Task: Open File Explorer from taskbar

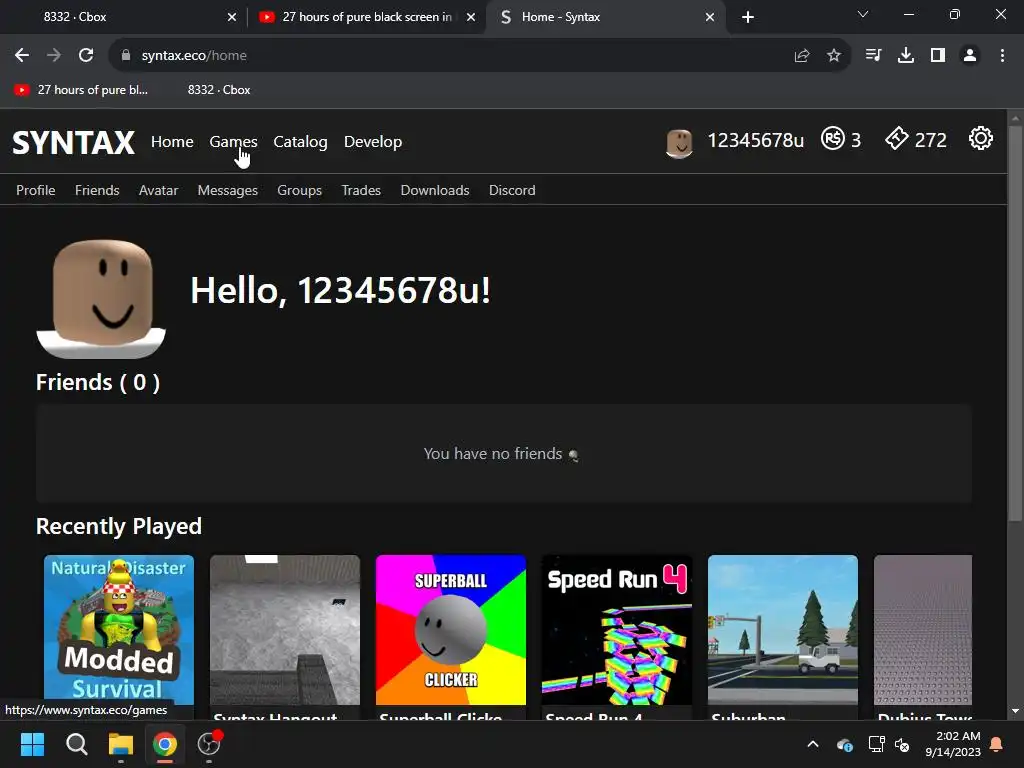Action: pos(121,744)
